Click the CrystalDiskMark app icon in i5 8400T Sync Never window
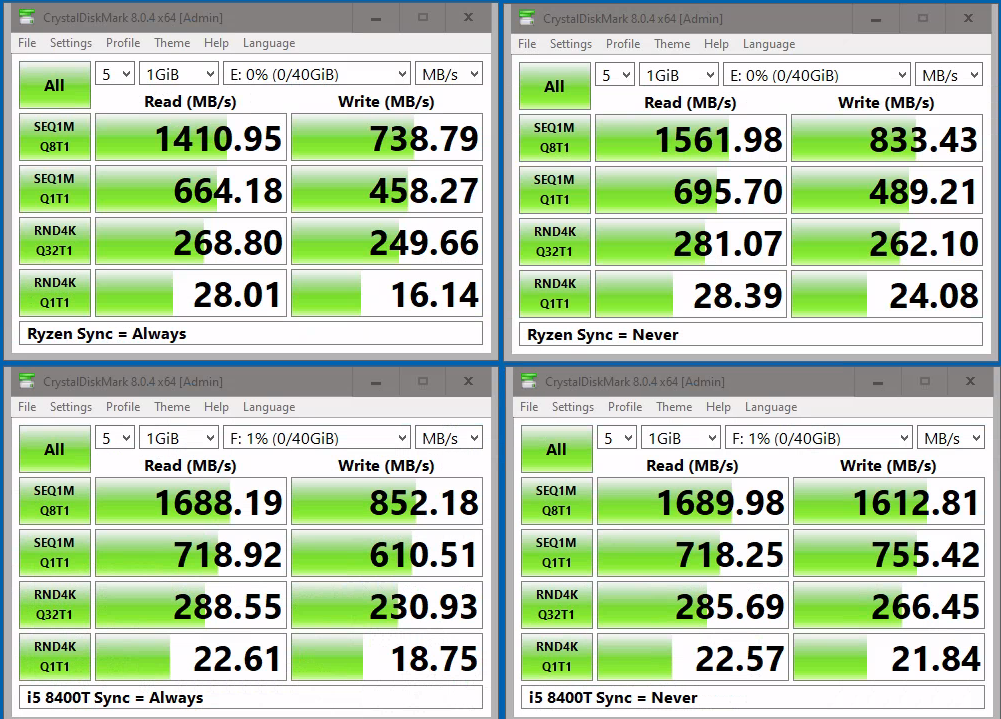The image size is (1001, 719). [529, 381]
